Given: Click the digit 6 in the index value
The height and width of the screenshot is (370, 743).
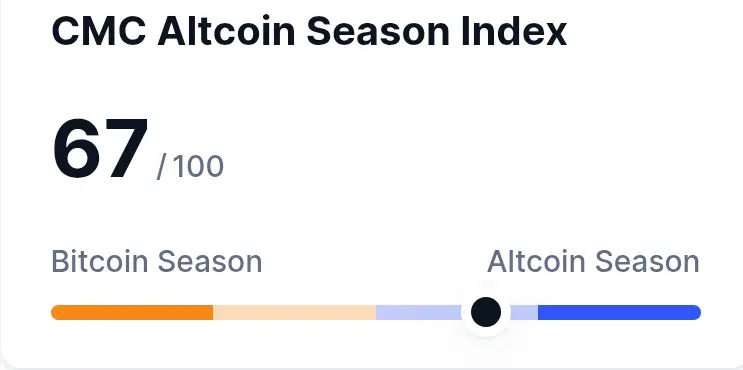Looking at the screenshot, I should click(x=75, y=149).
